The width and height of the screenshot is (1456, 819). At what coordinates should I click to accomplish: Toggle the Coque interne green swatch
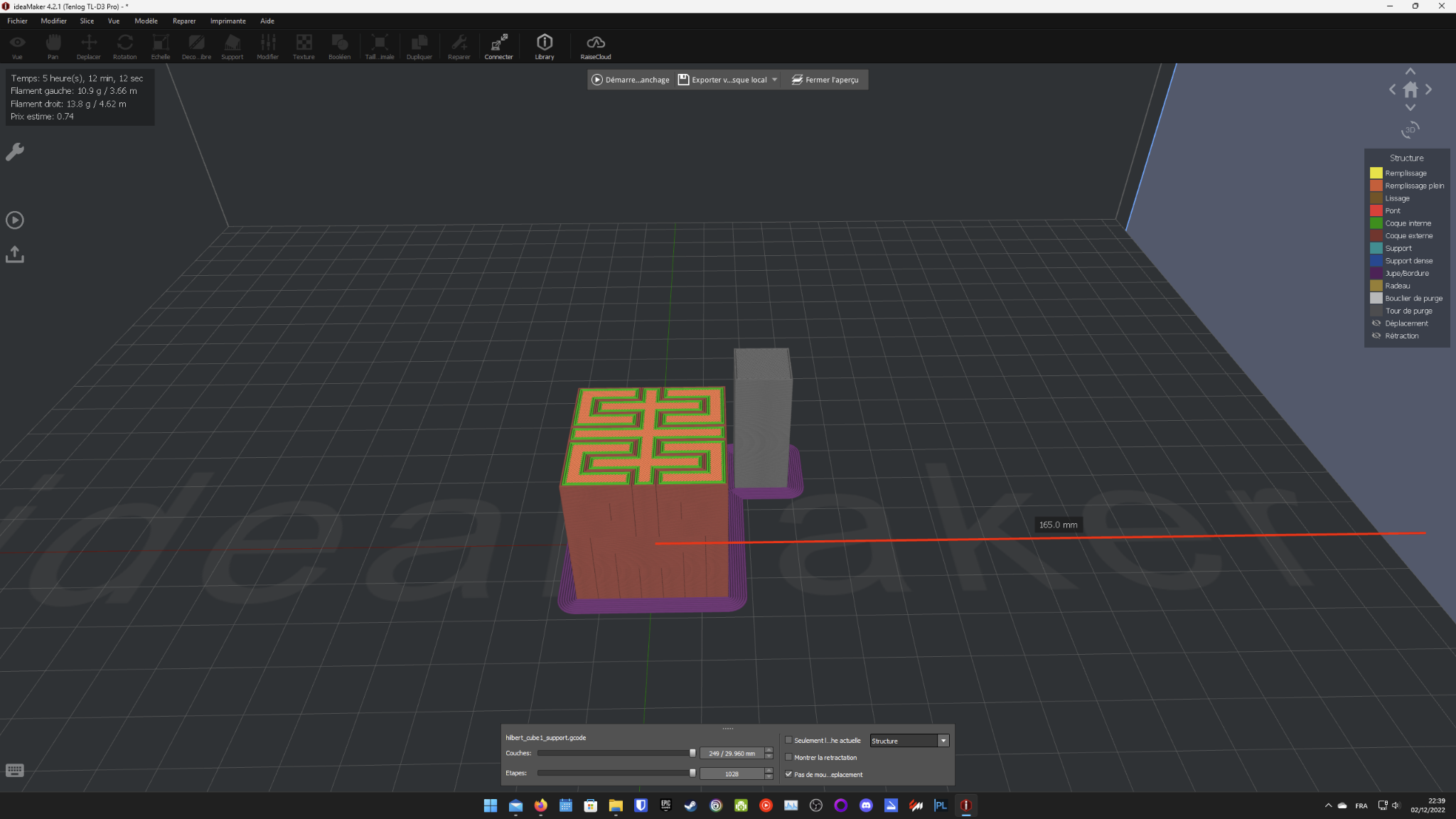point(1376,223)
